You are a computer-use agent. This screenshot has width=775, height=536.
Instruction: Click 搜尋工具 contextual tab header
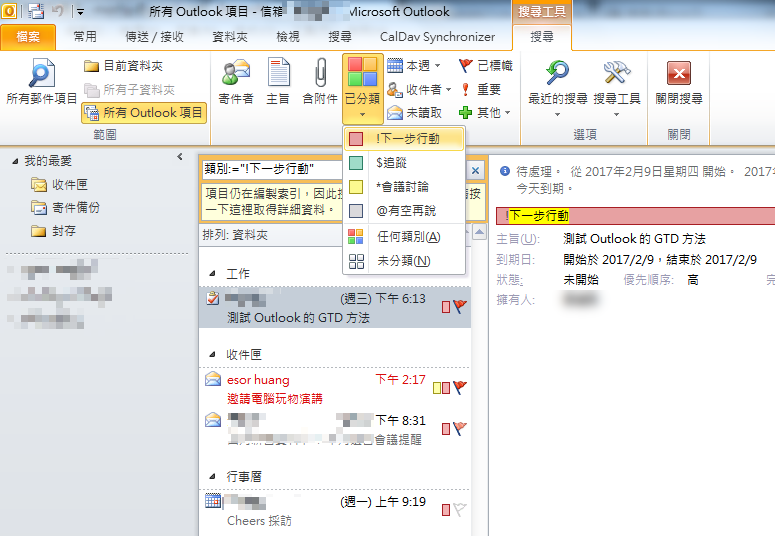point(542,11)
